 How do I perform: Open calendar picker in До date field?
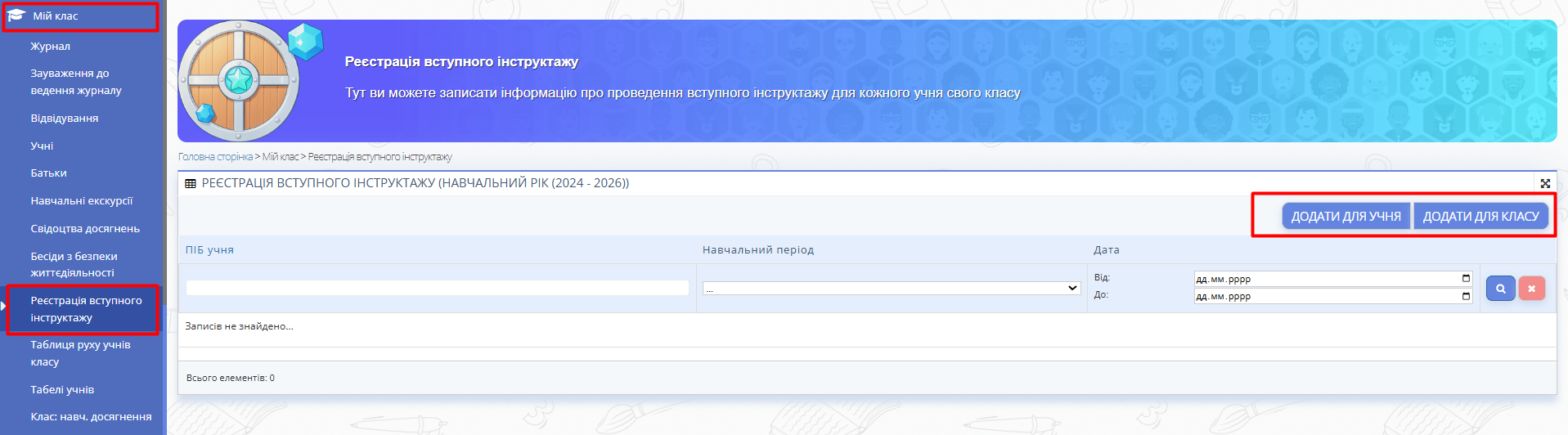(x=1466, y=296)
